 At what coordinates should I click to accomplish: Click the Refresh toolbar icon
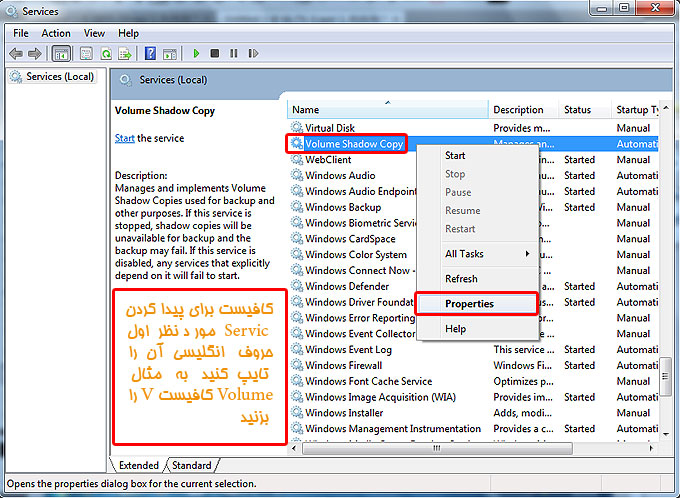click(105, 53)
